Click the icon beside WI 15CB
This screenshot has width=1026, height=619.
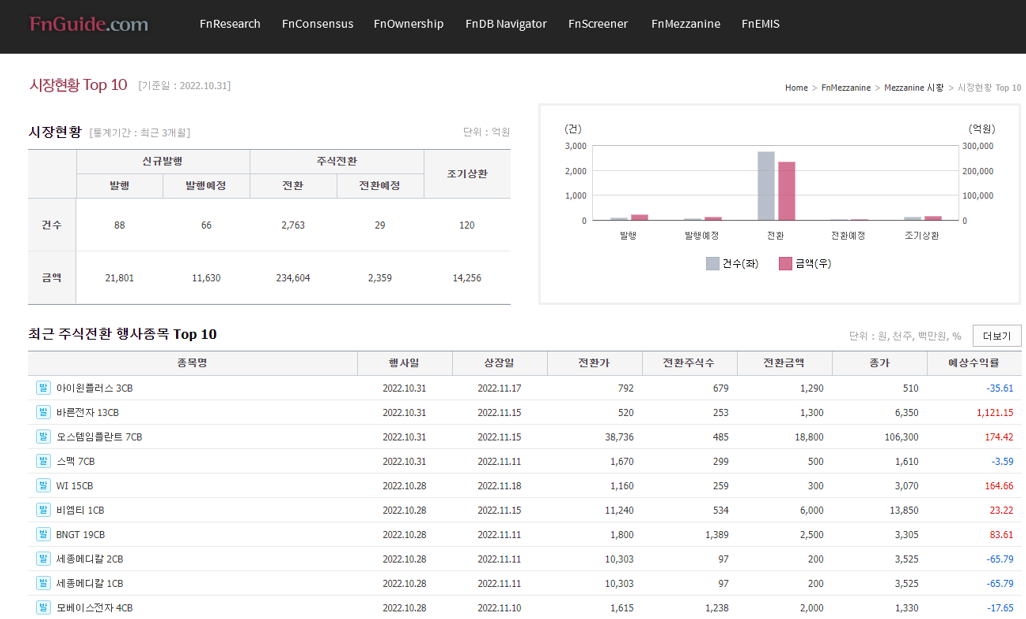click(43, 485)
